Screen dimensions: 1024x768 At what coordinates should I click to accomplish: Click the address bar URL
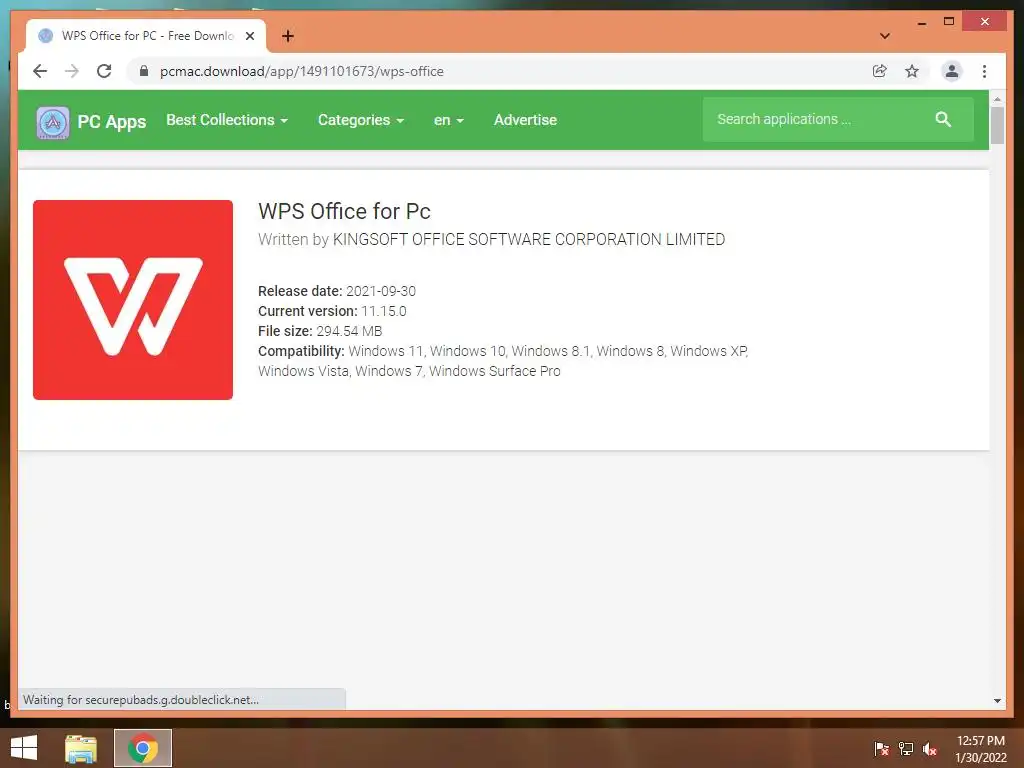(x=302, y=71)
